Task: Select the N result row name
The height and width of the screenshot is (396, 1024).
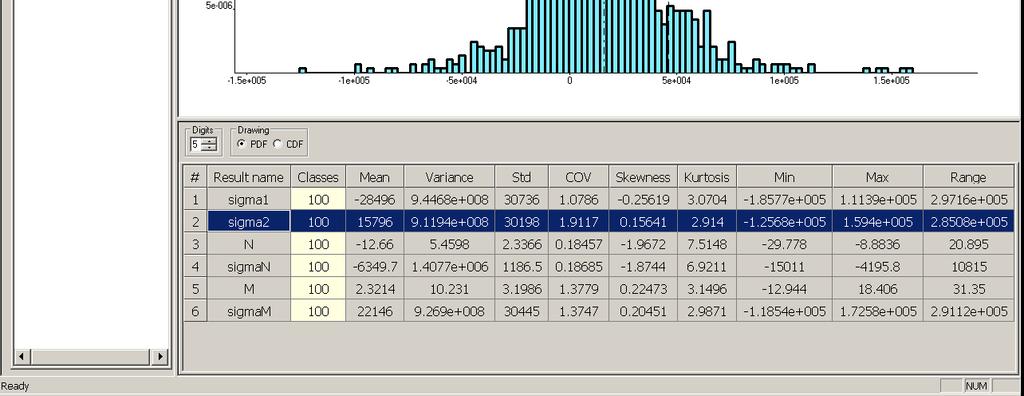Action: tap(249, 244)
